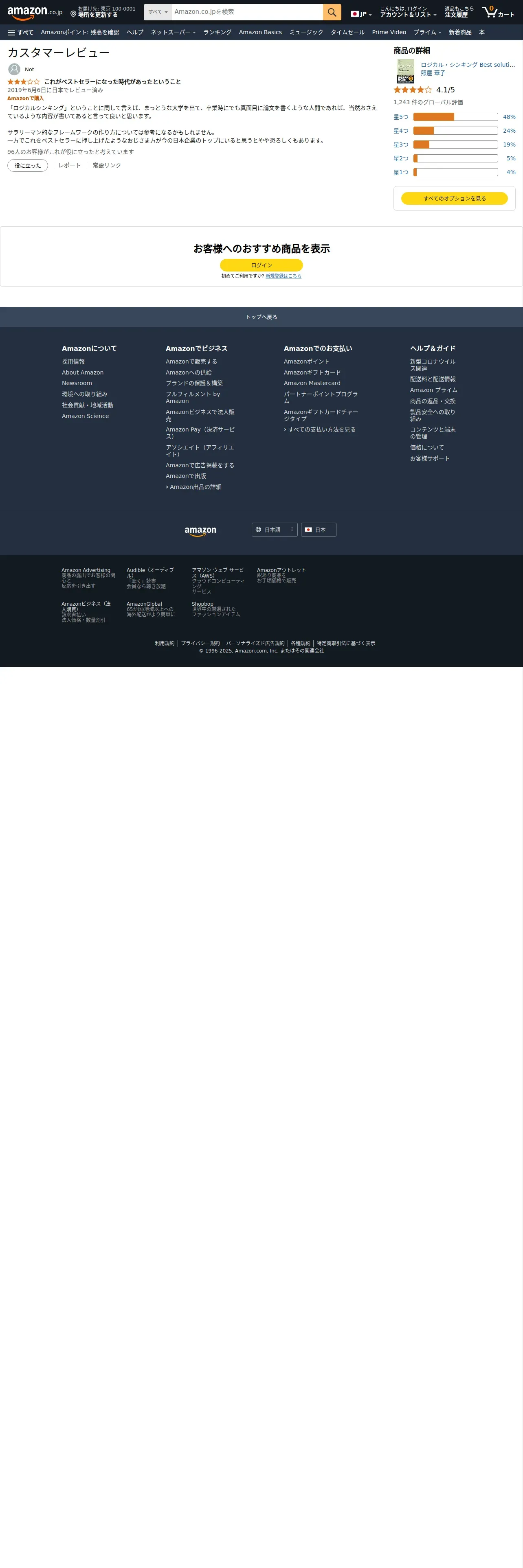Viewport: 523px width, 1568px height.
Task: Click the 常設リンク link
Action: 107,166
